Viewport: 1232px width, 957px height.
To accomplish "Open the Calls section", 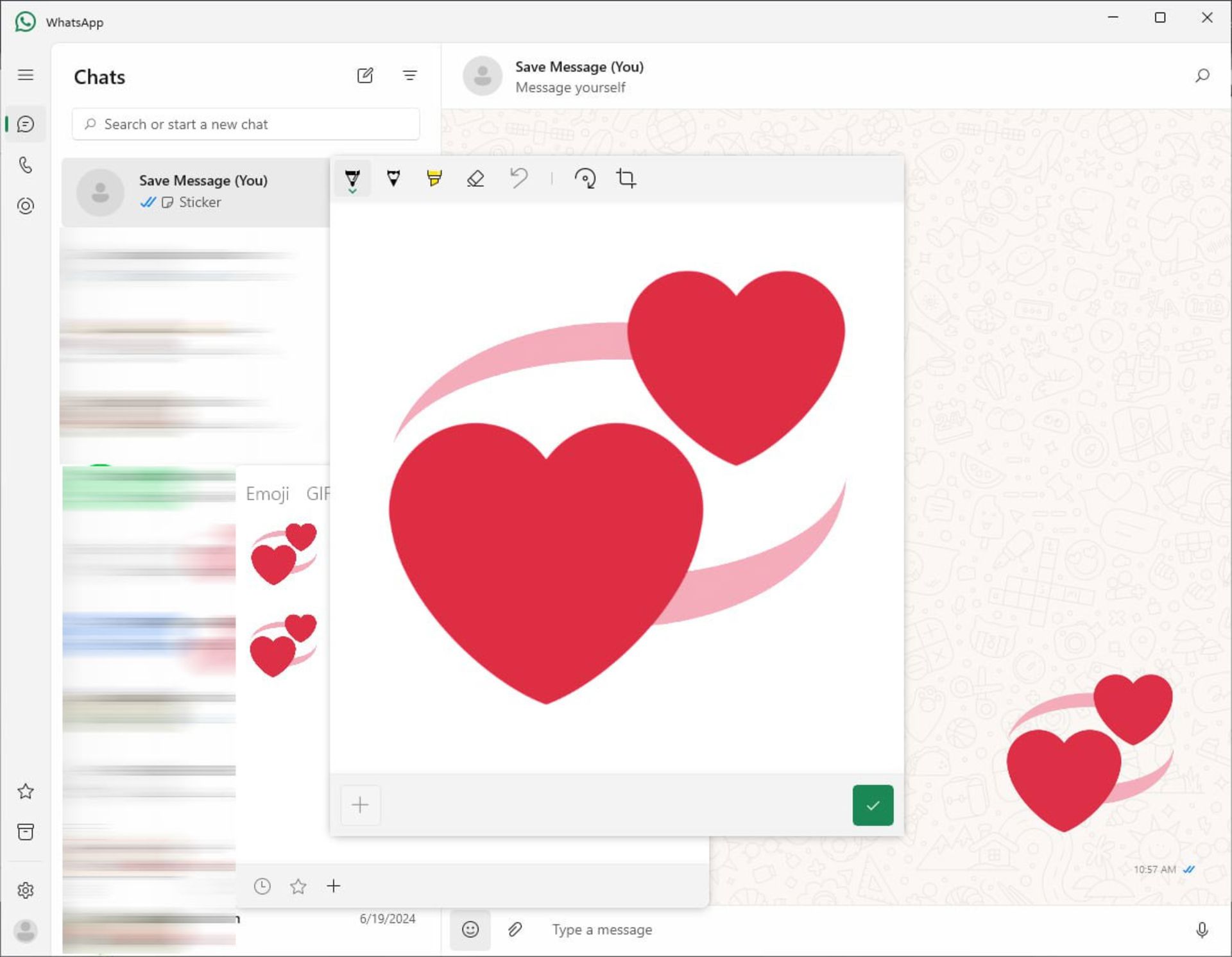I will click(26, 165).
